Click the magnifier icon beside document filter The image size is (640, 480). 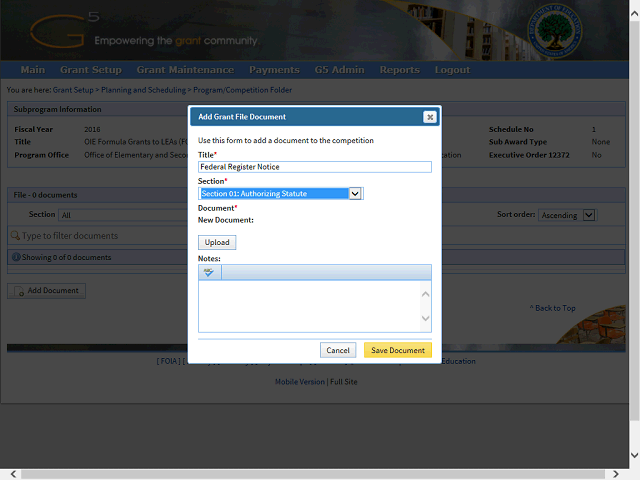(x=15, y=236)
